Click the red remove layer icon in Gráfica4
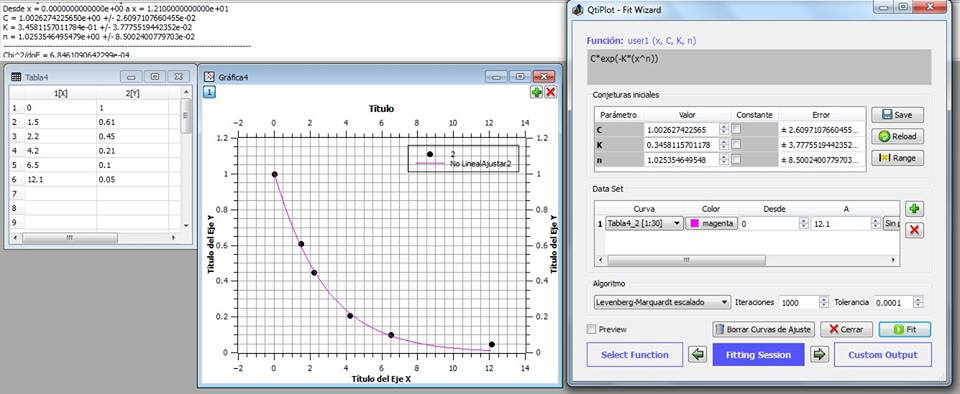 click(x=550, y=92)
